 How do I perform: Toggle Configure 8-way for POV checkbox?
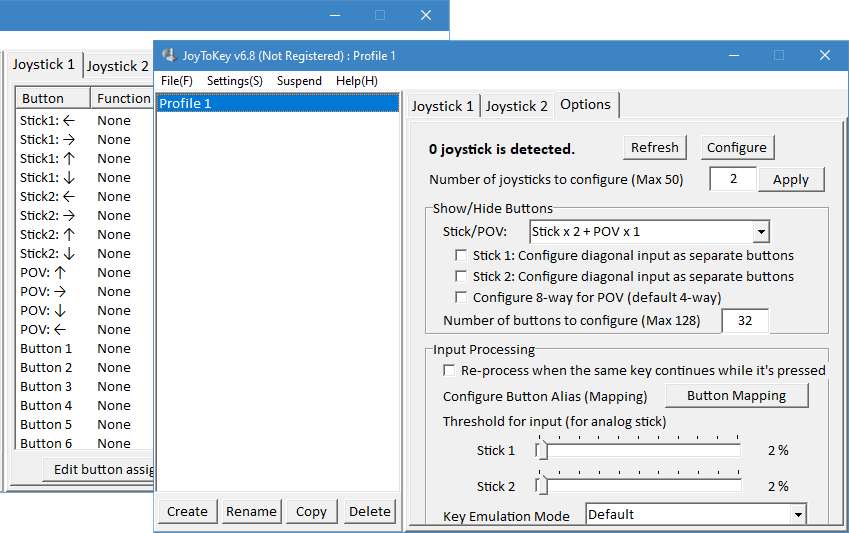(461, 297)
